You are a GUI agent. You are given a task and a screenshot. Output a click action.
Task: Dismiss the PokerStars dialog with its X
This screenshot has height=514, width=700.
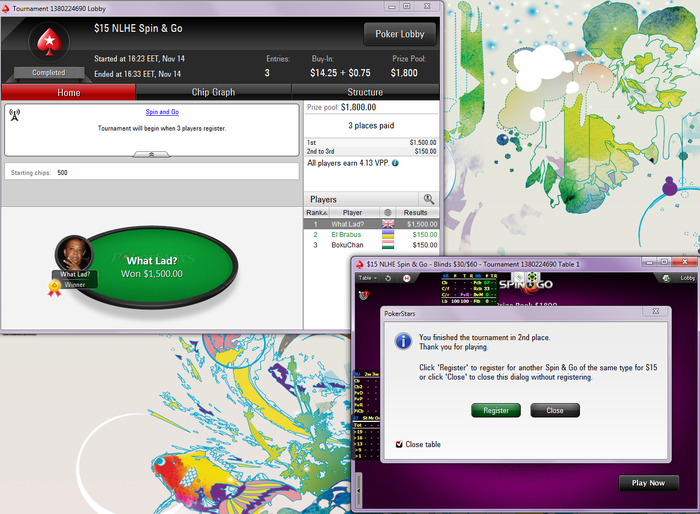pos(656,311)
